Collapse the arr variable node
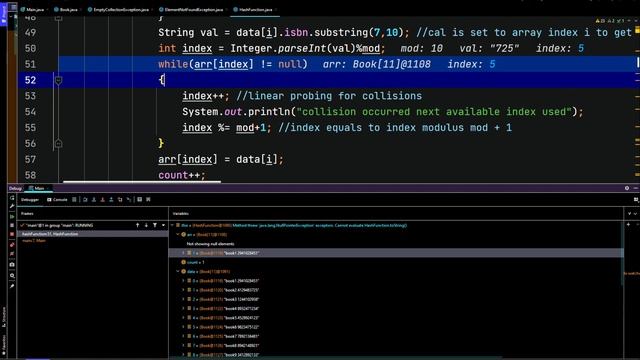Image resolution: width=640 pixels, height=360 pixels. point(178,235)
